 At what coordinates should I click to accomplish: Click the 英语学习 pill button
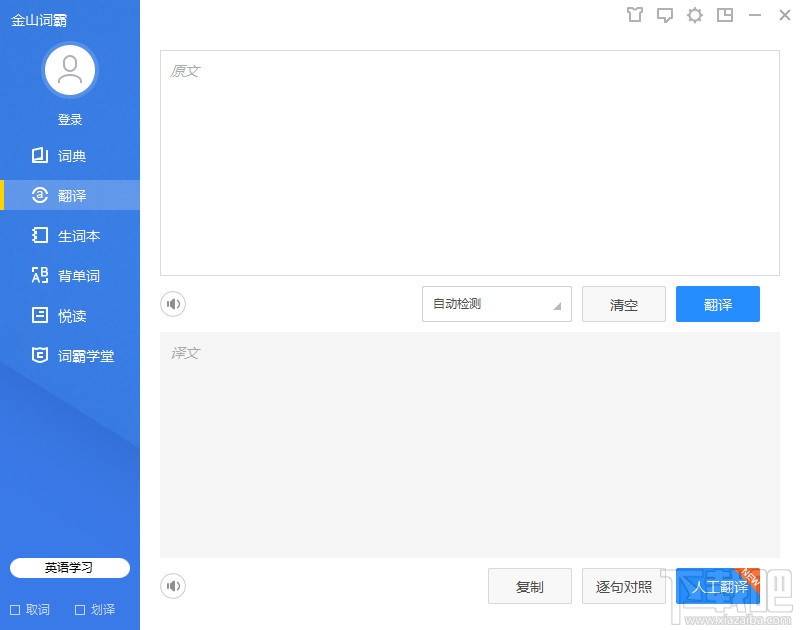pos(70,568)
